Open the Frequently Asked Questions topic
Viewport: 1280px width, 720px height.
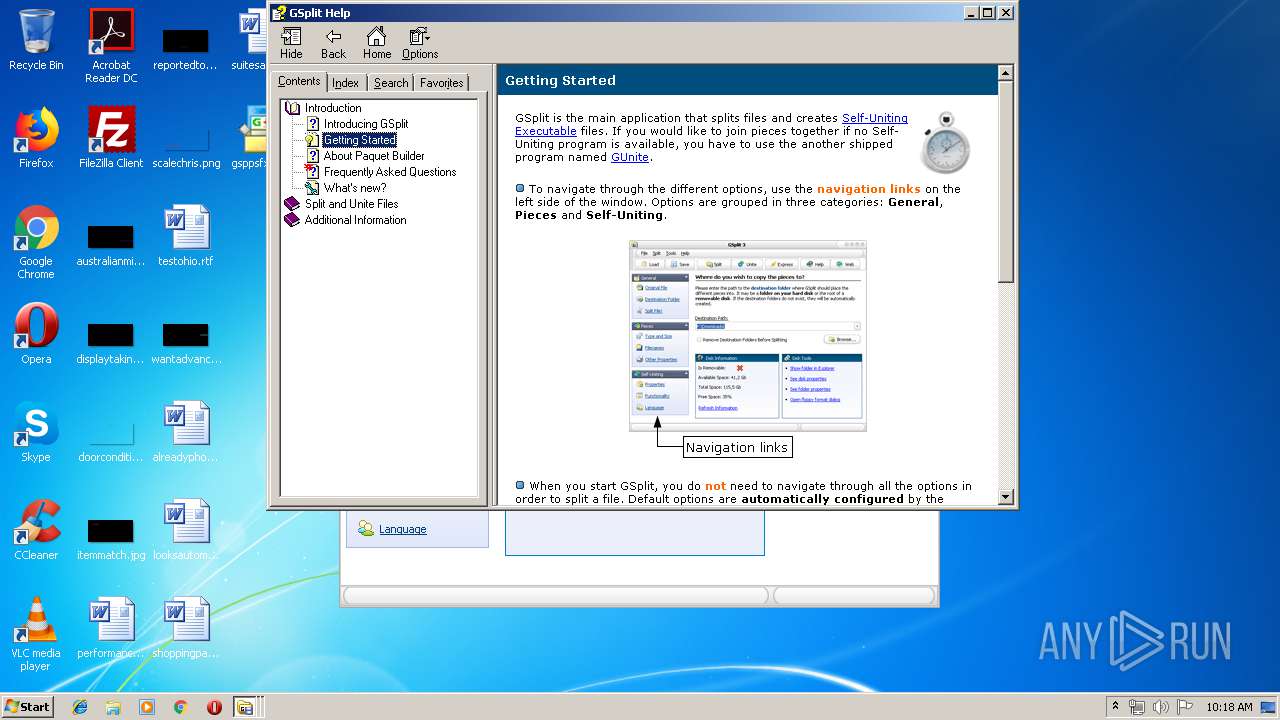pyautogui.click(x=390, y=172)
